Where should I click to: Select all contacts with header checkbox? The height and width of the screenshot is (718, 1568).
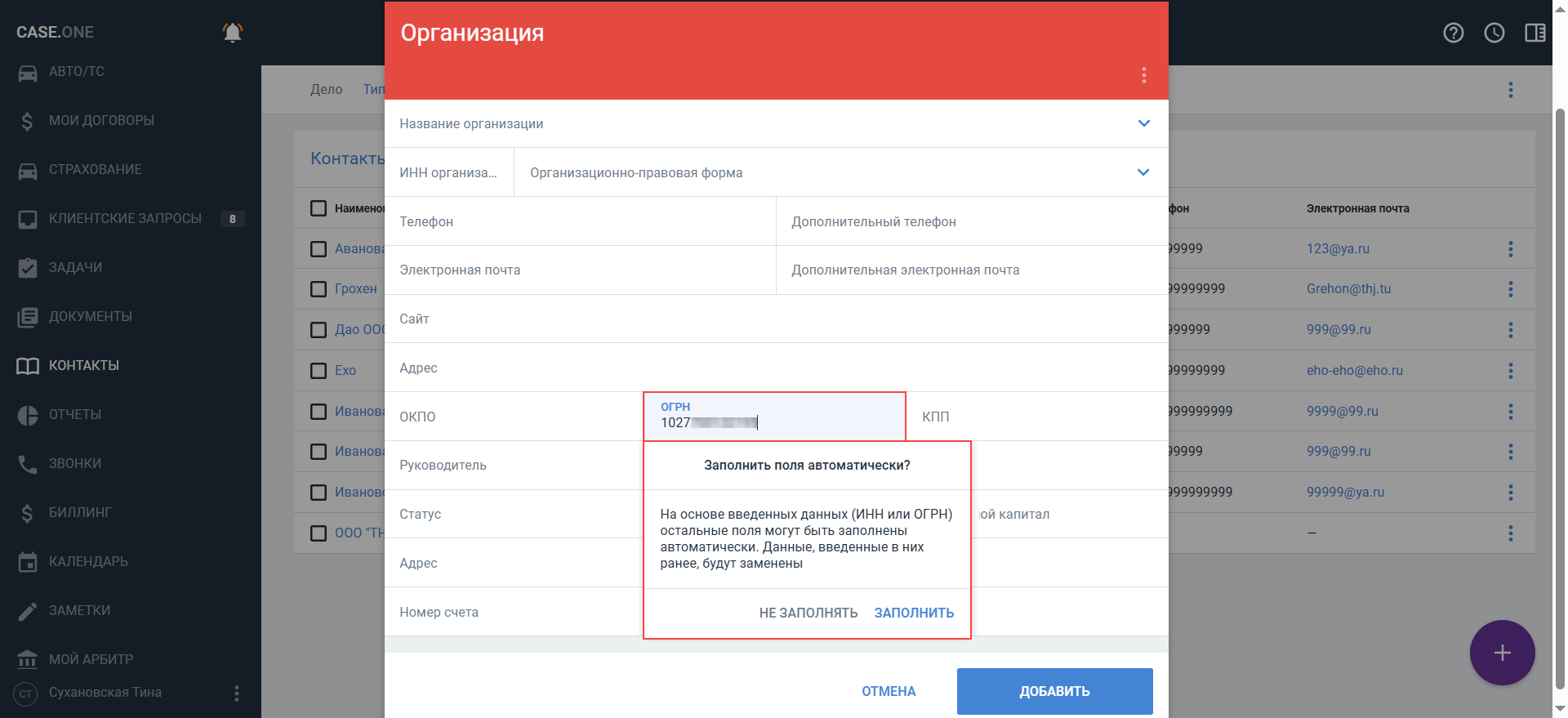pos(318,208)
